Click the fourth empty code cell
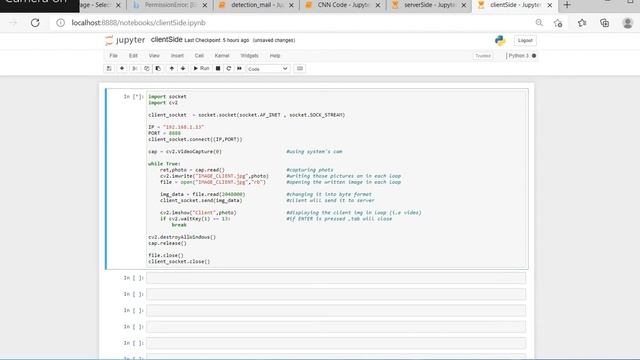Image resolution: width=640 pixels, height=360 pixels. [x=336, y=327]
